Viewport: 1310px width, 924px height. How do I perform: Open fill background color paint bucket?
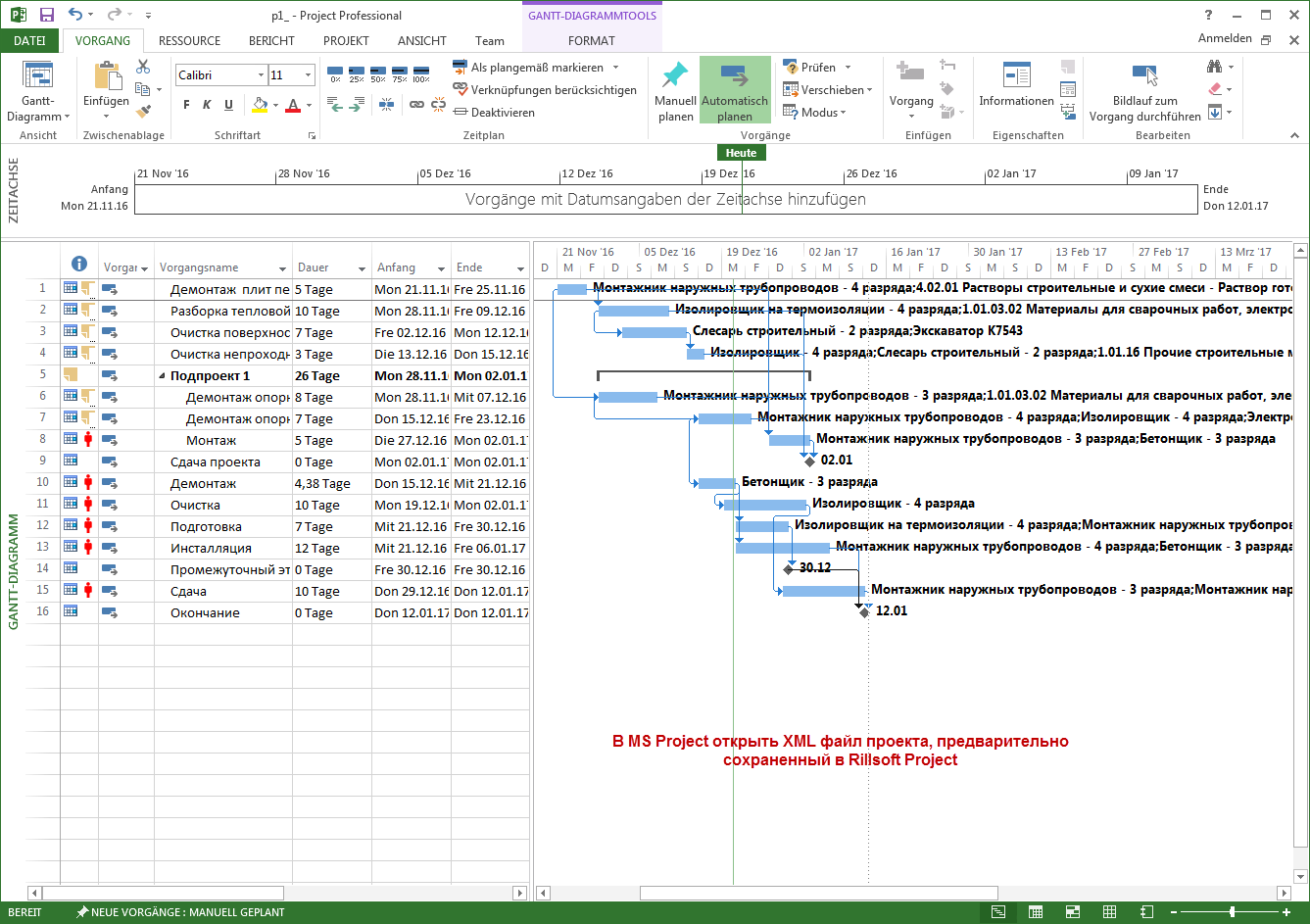[x=260, y=105]
